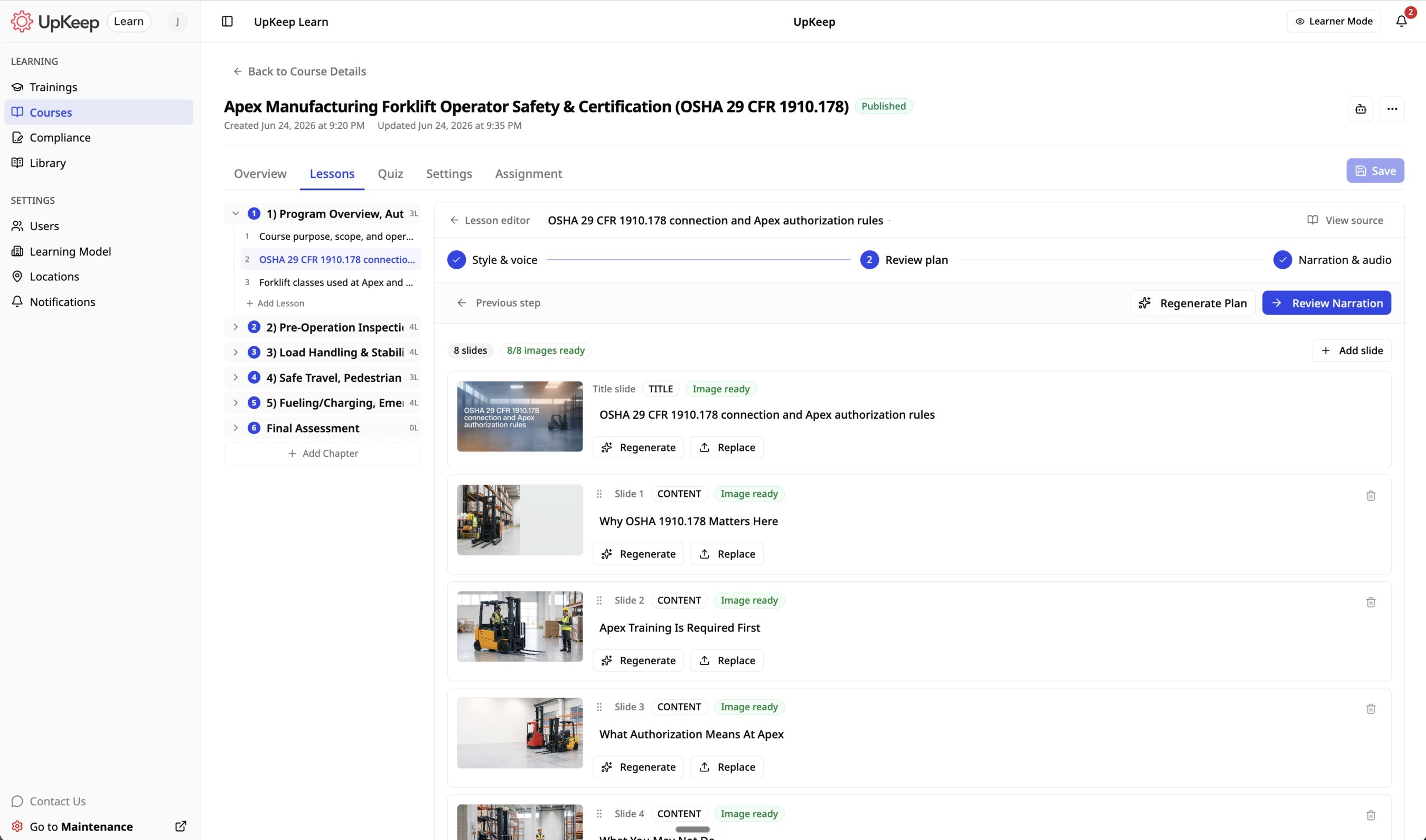This screenshot has width=1426, height=840.
Task: Select the Courses sidebar item
Action: coord(99,112)
